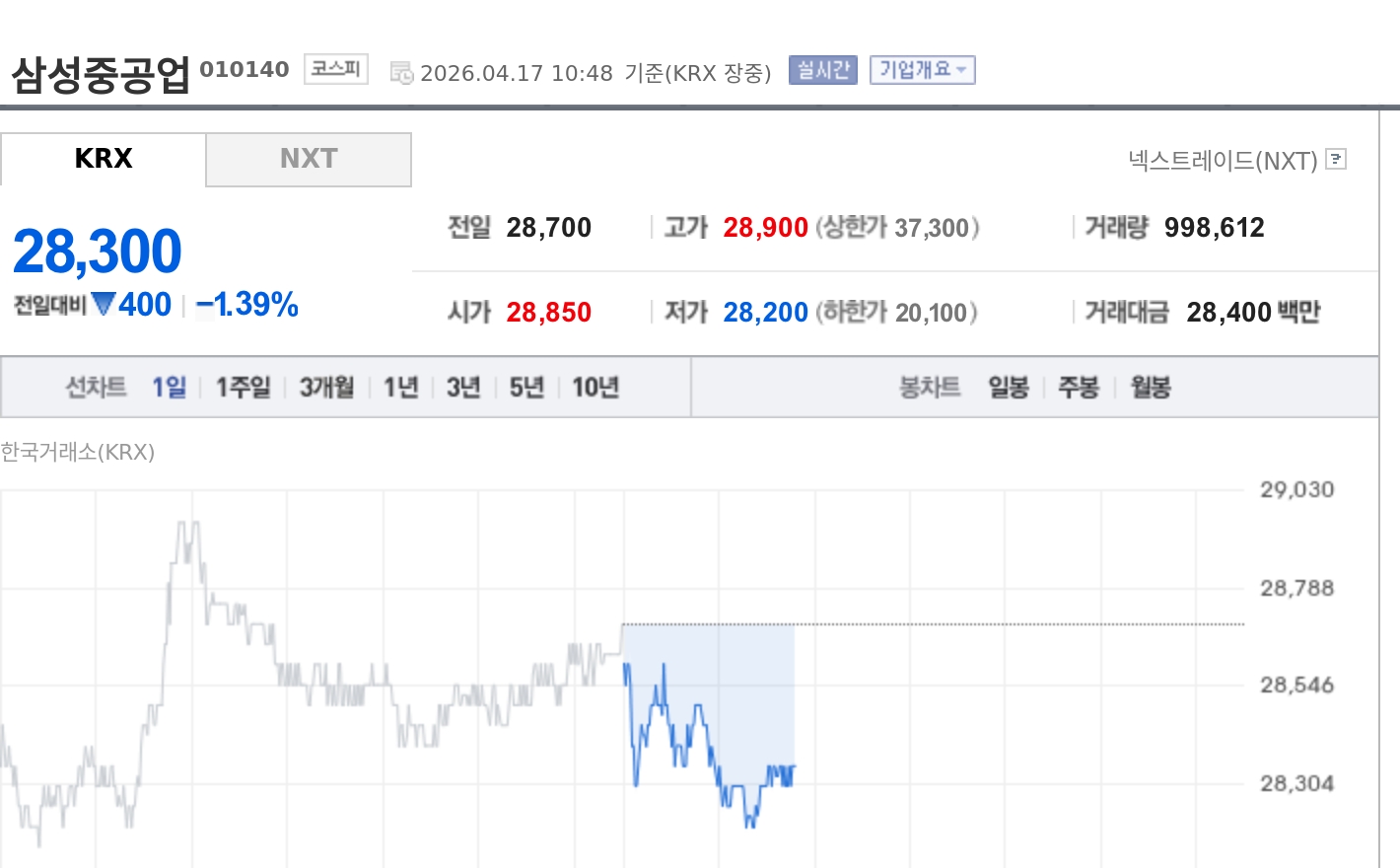This screenshot has height=868, width=1400.
Task: Choose the 3년 chart range
Action: point(463,388)
